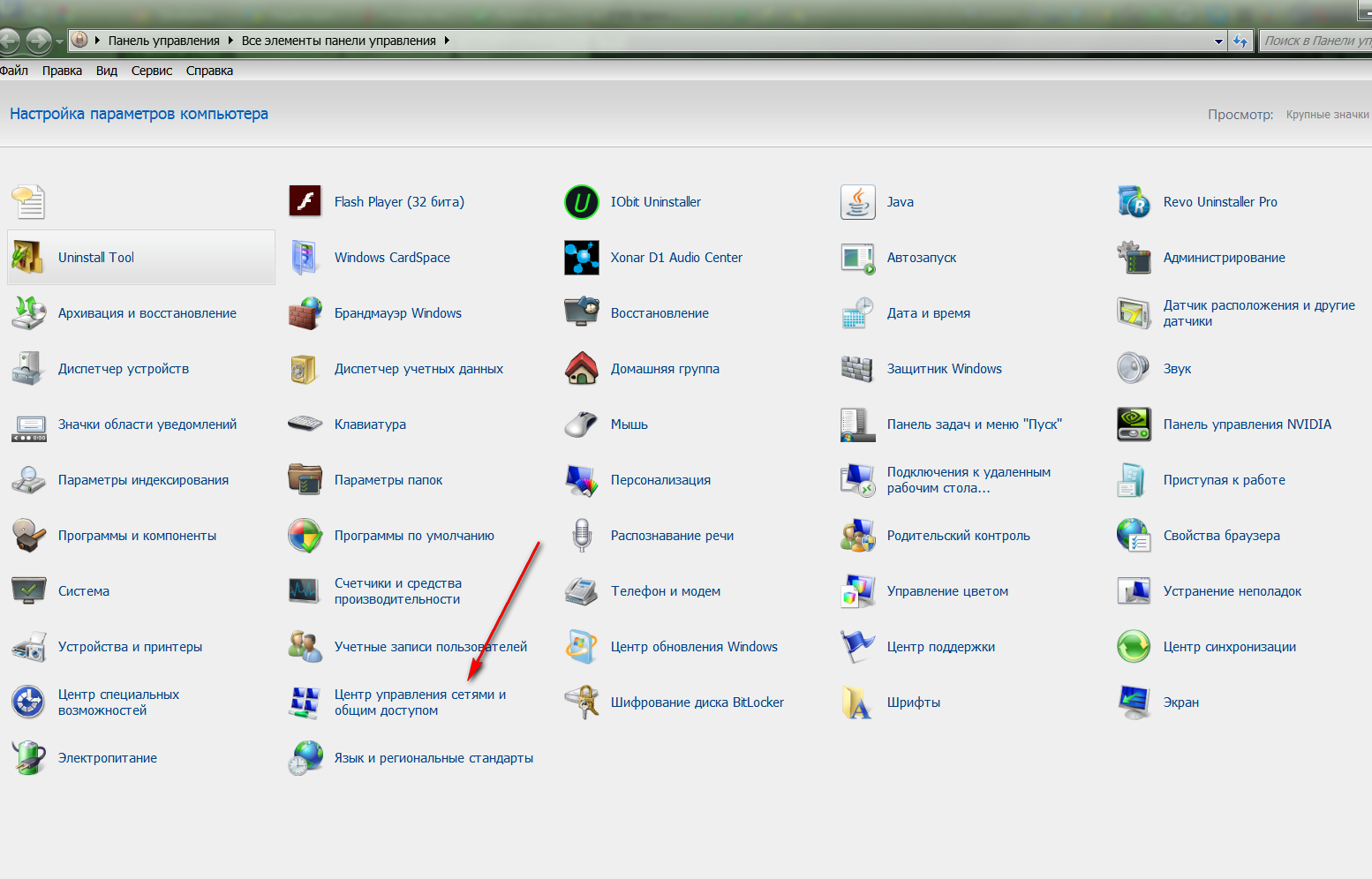Open the Программы и компоненты link
Screen dimensions: 1372x879
coord(137,536)
